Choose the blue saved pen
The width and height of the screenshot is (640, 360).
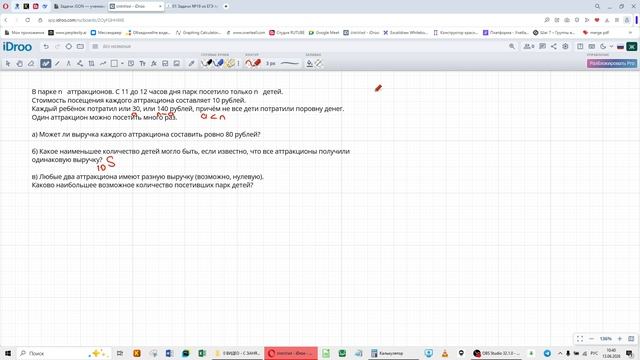pos(218,63)
